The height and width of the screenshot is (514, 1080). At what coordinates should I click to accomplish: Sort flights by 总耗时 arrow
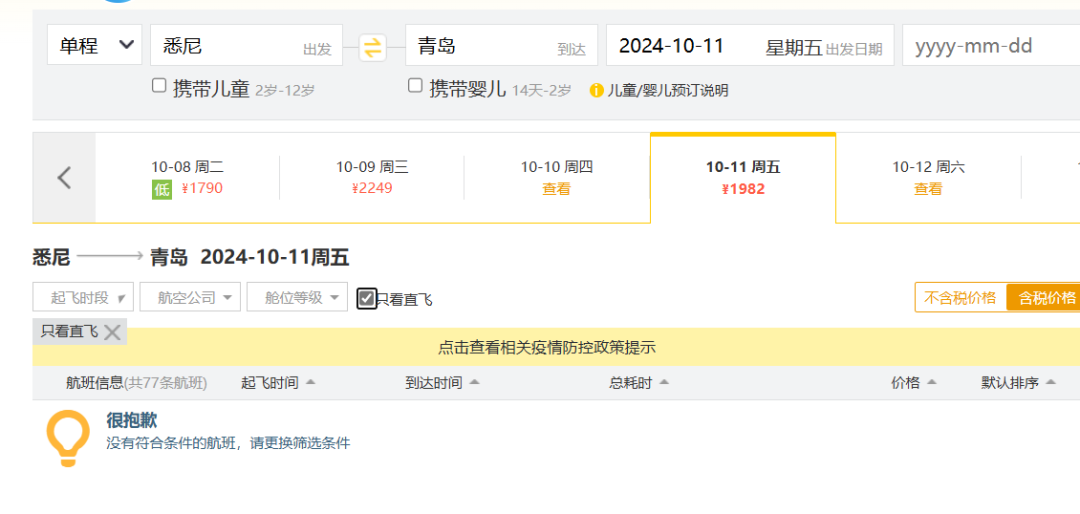pos(664,382)
